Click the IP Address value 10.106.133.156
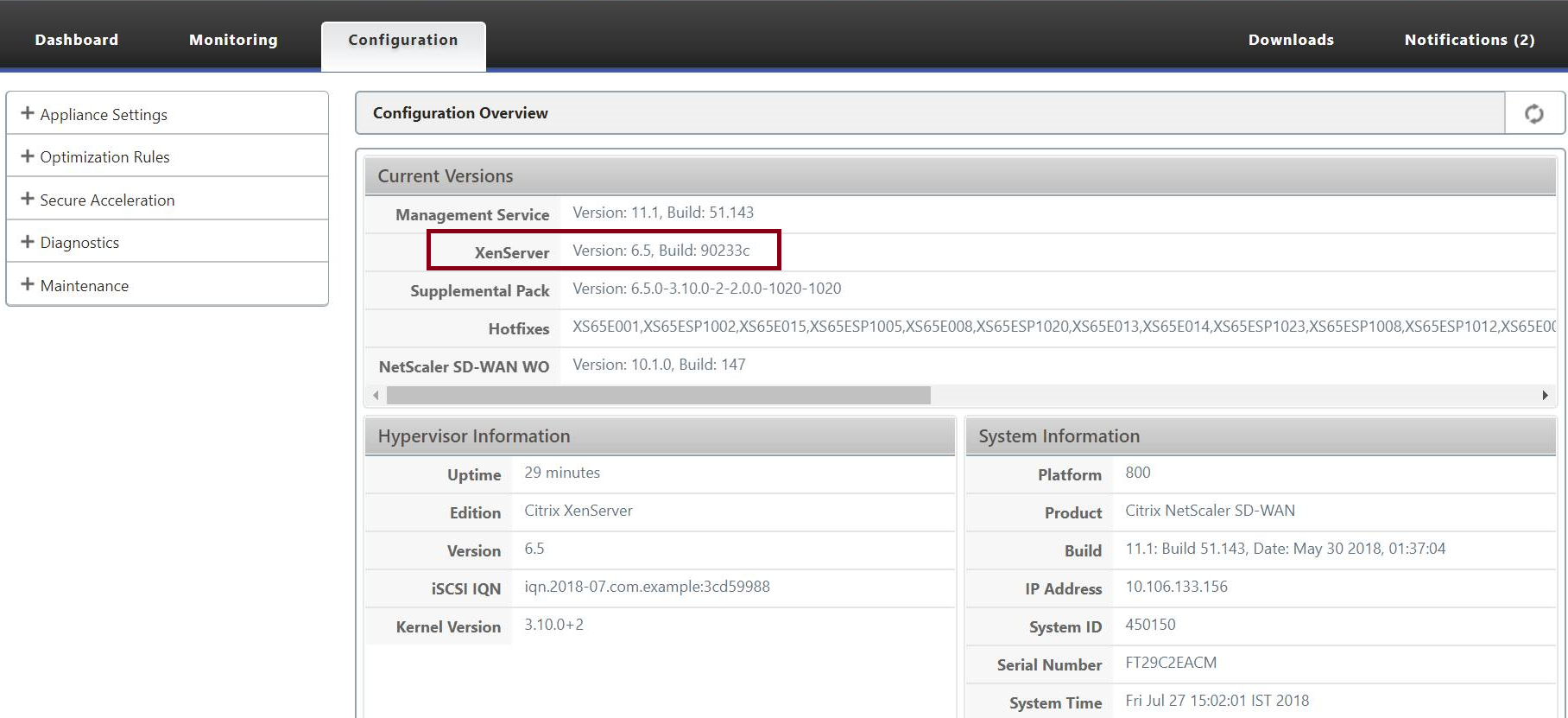Viewport: 1568px width, 718px height. pos(1176,587)
